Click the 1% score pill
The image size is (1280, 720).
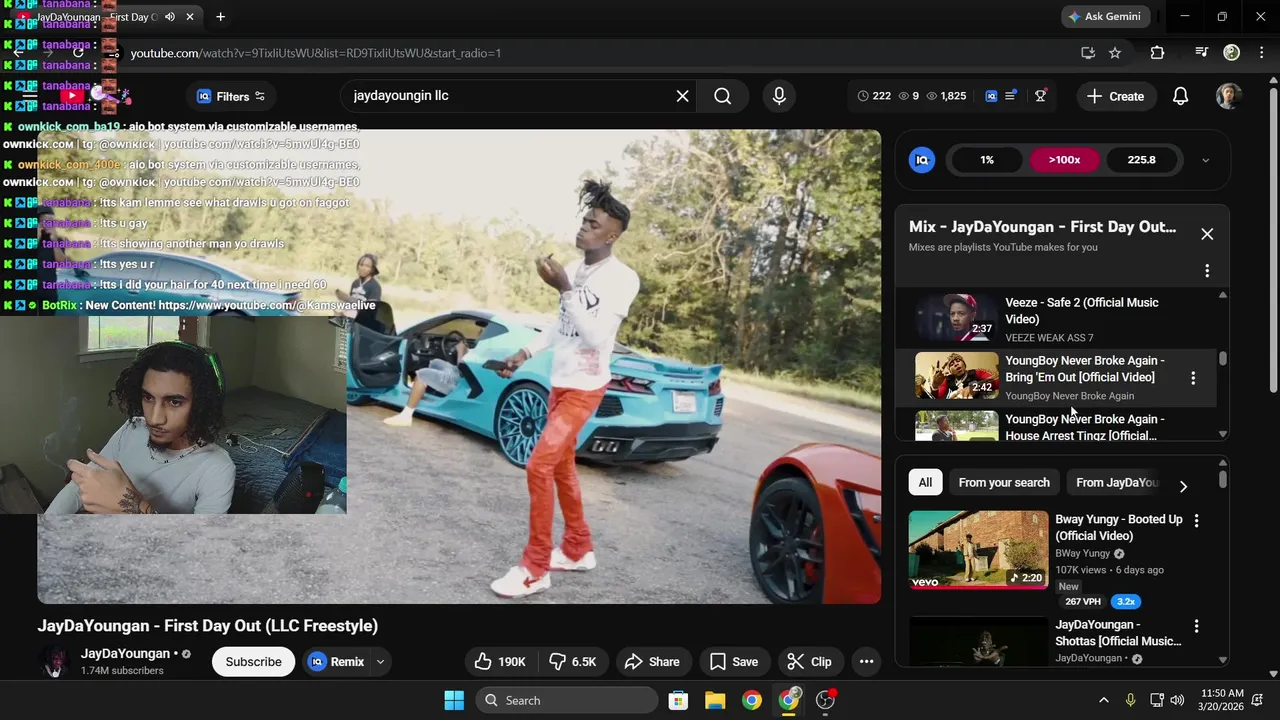987,160
